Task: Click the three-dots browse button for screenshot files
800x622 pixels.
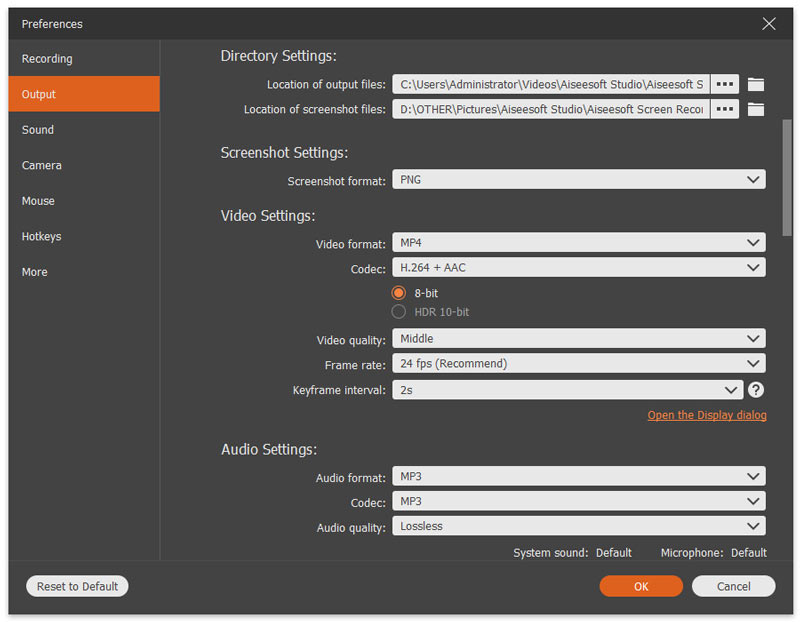Action: [x=725, y=109]
